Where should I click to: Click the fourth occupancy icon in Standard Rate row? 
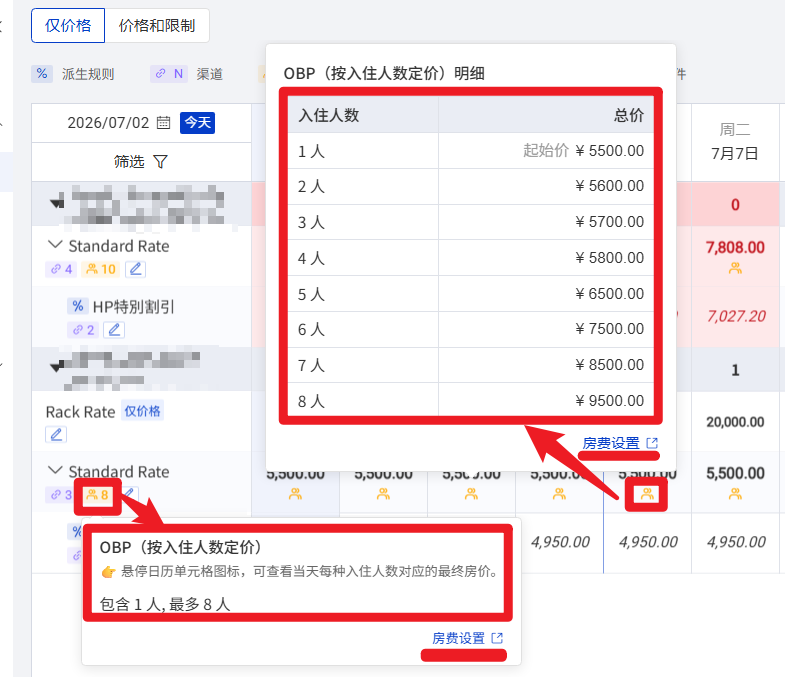pyautogui.click(x=559, y=495)
